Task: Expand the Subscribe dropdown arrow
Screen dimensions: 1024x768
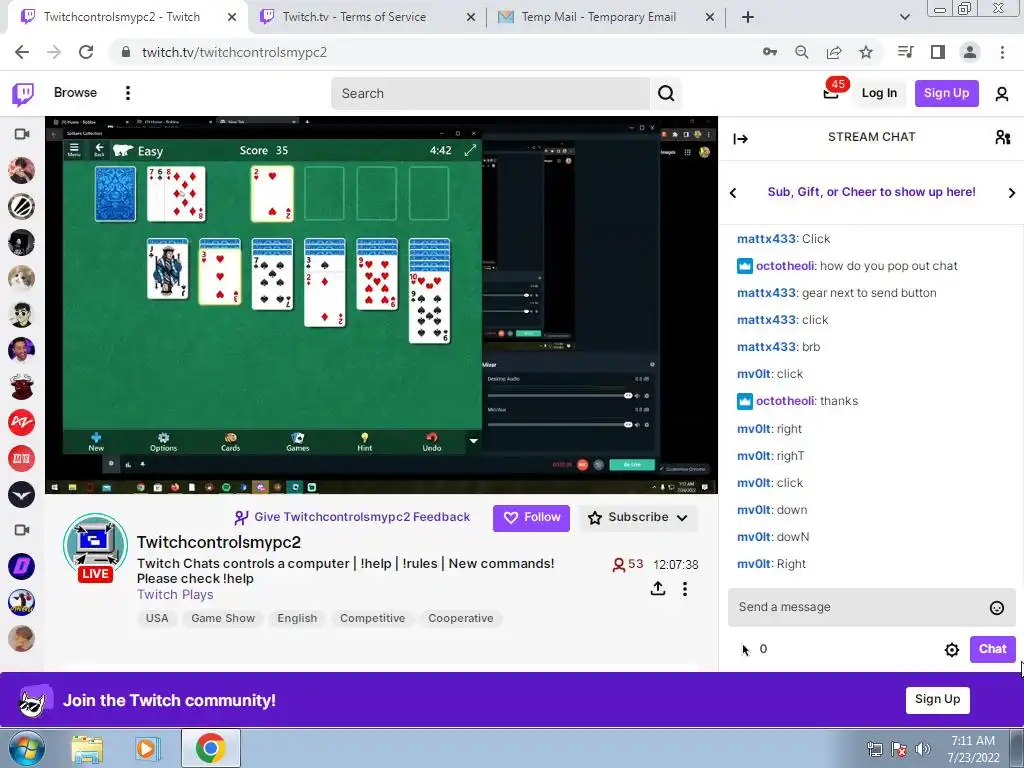Action: pos(682,518)
